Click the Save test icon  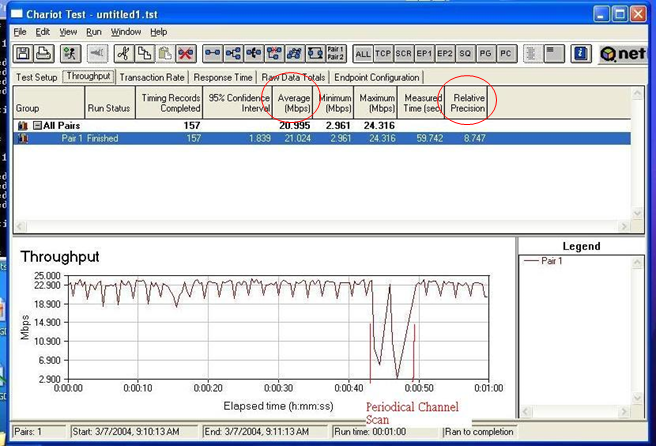[23, 54]
